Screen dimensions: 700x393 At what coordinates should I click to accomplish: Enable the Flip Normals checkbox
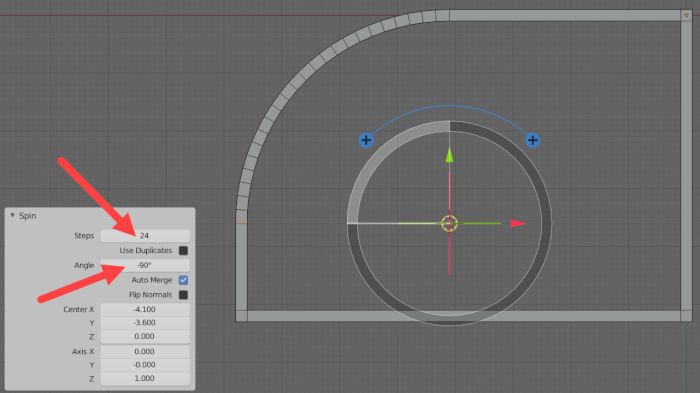coord(183,295)
